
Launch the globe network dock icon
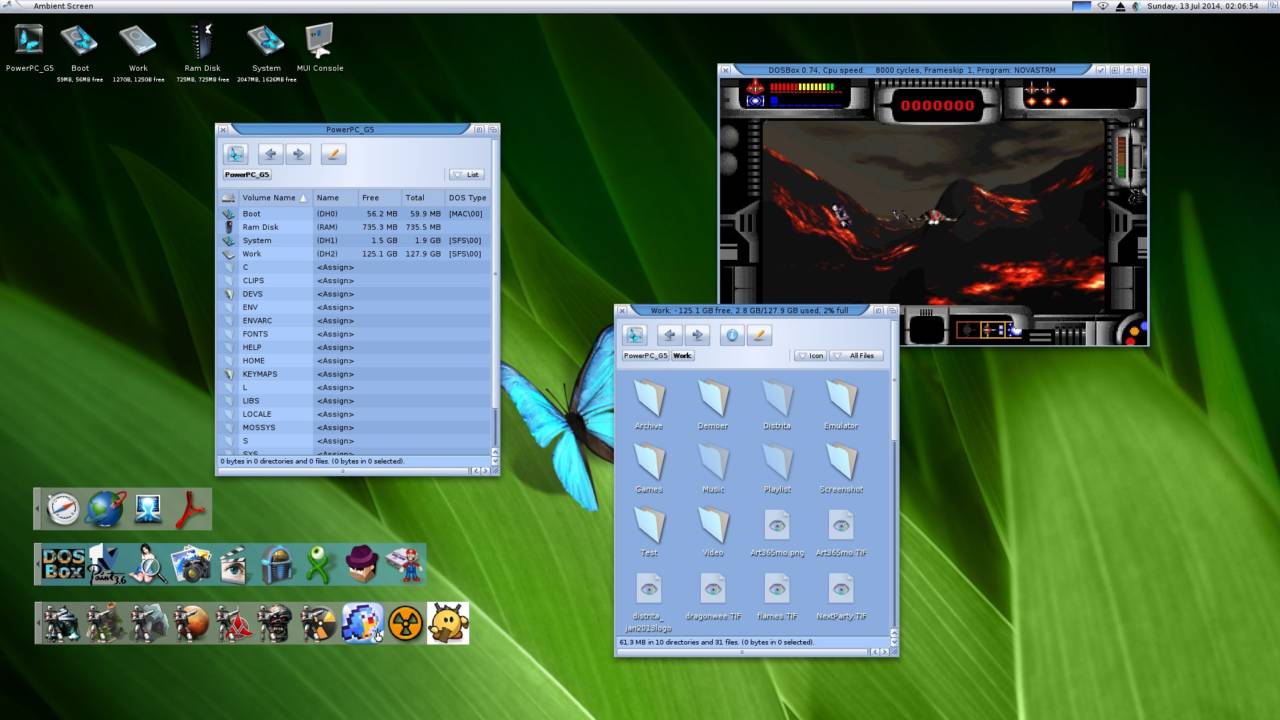(x=106, y=510)
